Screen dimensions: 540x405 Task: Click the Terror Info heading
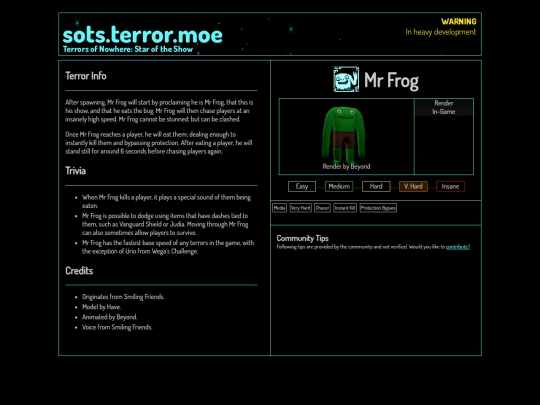[86, 76]
